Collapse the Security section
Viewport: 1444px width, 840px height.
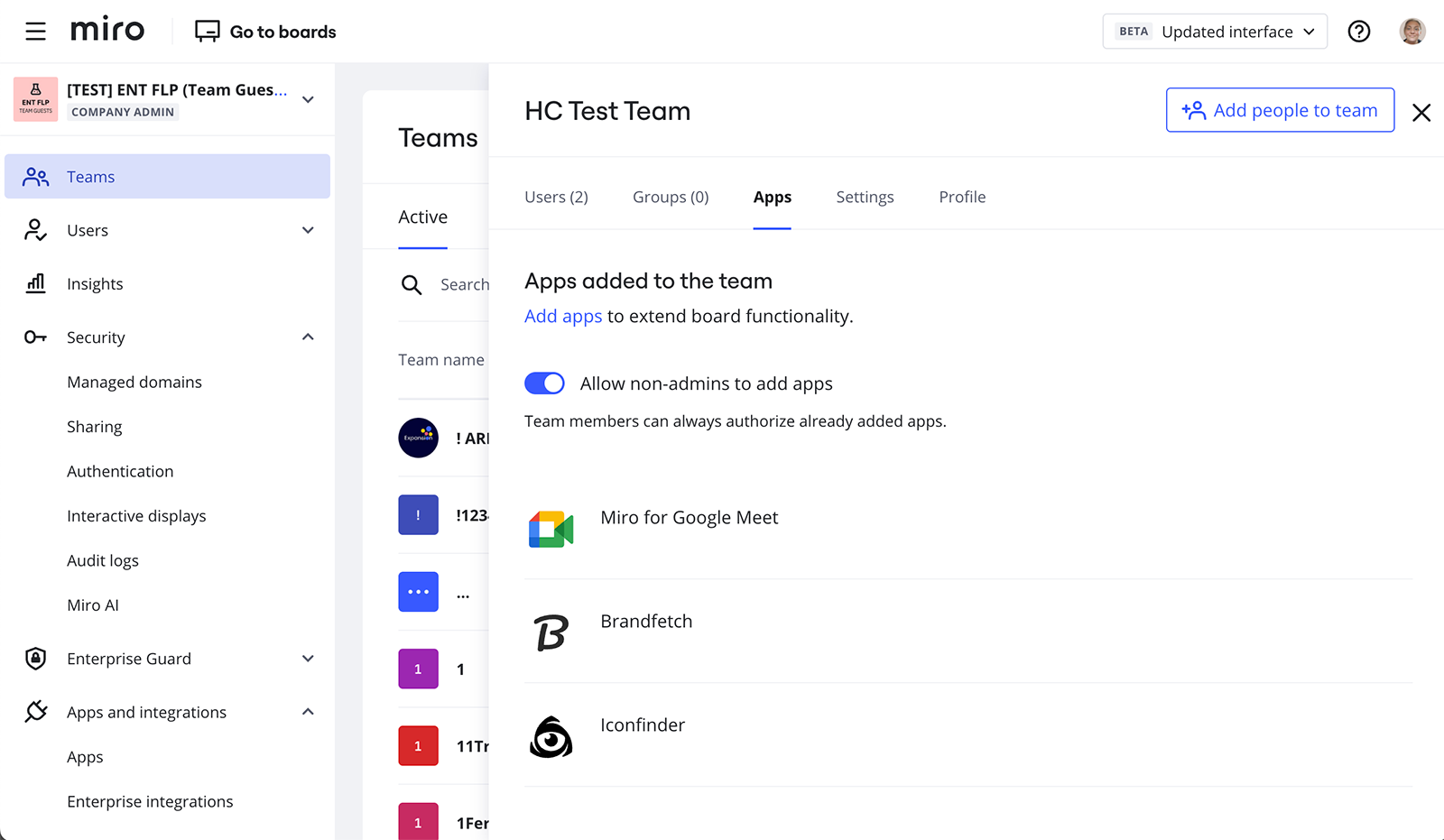[x=308, y=337]
